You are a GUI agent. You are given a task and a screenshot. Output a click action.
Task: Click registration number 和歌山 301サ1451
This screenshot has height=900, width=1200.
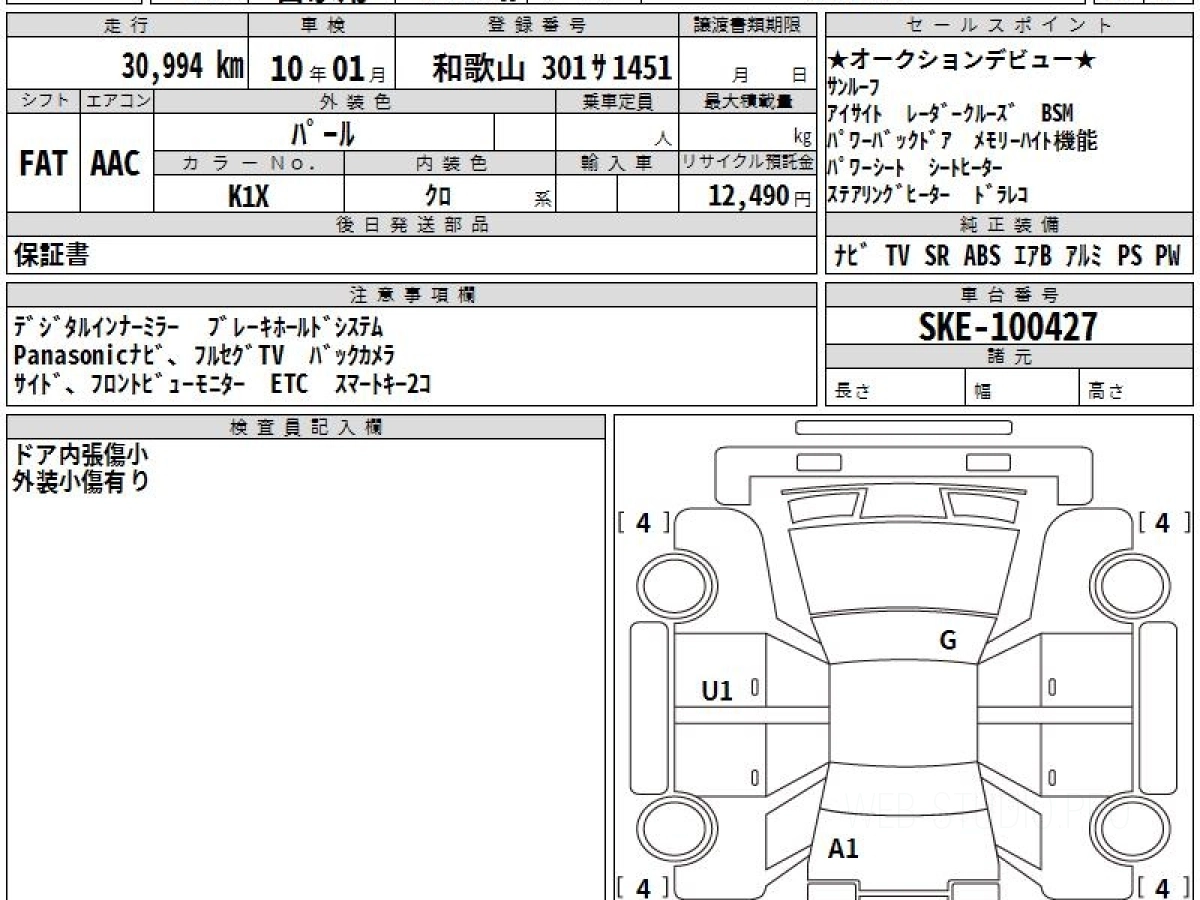pyautogui.click(x=551, y=68)
